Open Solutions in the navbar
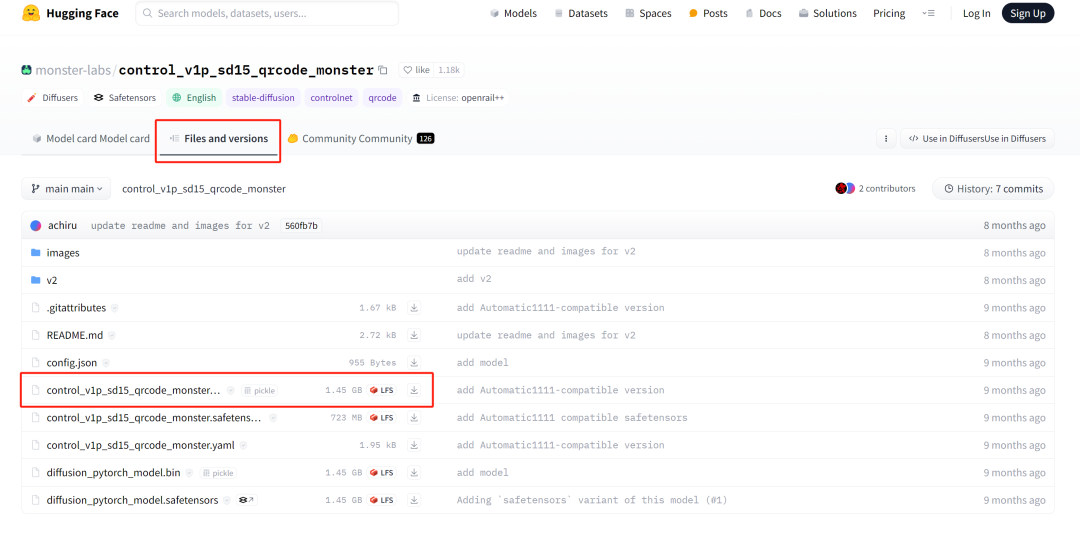 pyautogui.click(x=827, y=13)
